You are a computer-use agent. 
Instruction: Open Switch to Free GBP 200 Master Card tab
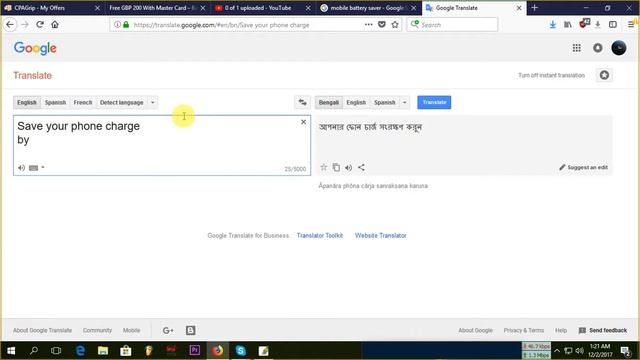pyautogui.click(x=157, y=8)
